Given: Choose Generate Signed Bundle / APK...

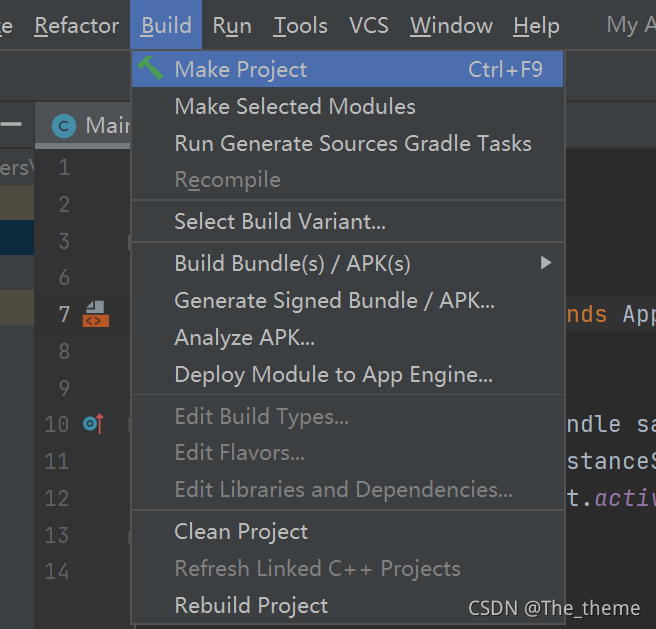Looking at the screenshot, I should 347,300.
